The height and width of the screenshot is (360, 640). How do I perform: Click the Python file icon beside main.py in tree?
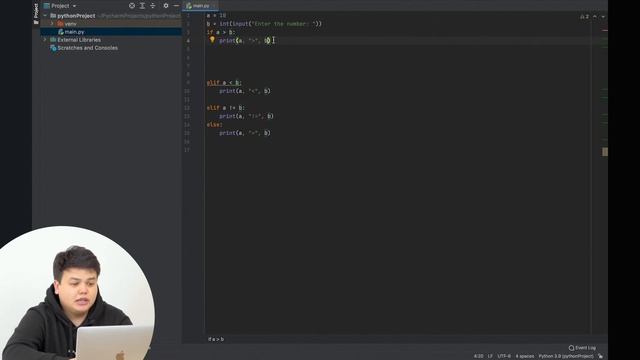[x=61, y=32]
